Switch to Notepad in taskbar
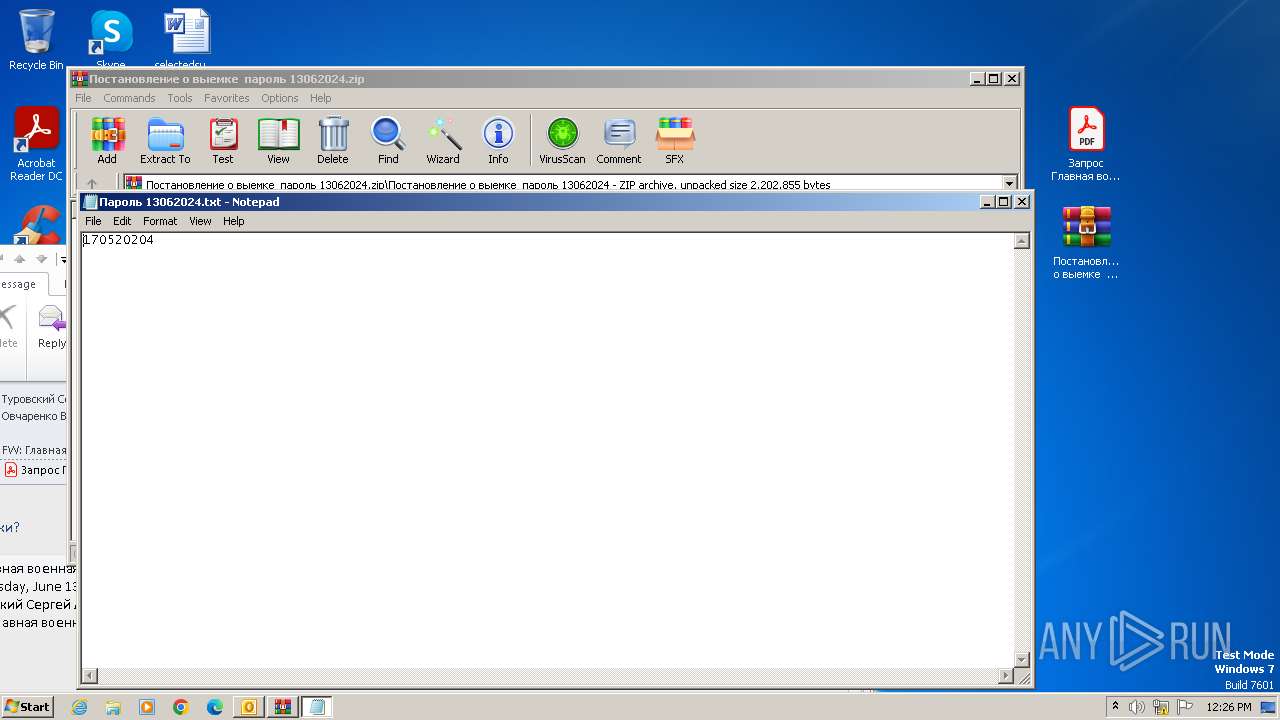 click(317, 707)
